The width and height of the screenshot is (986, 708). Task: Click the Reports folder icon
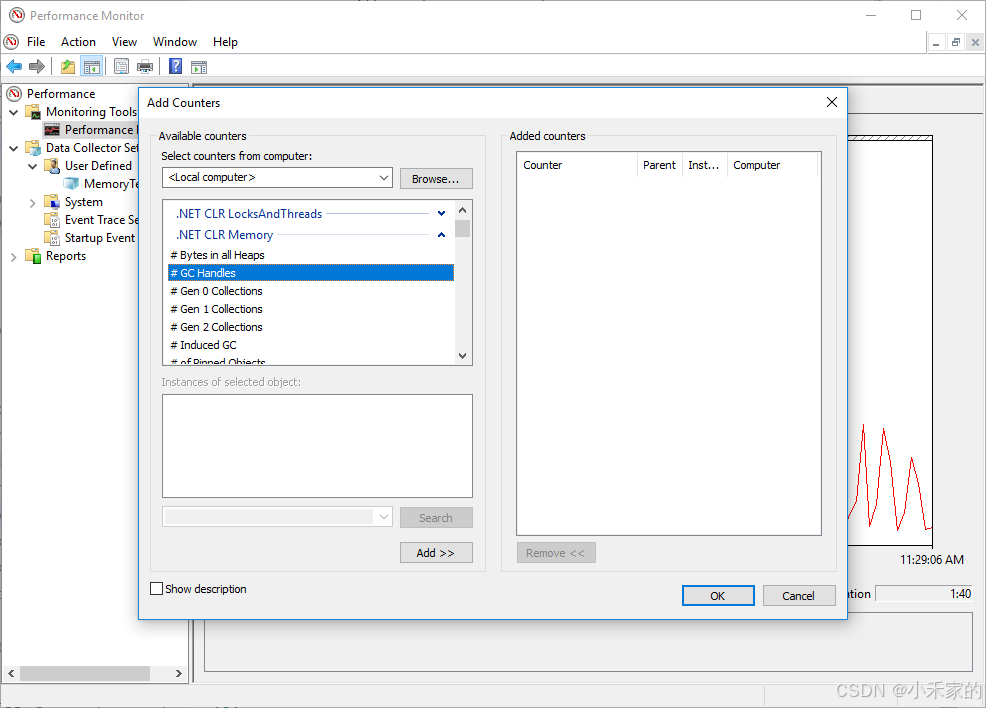click(x=33, y=256)
